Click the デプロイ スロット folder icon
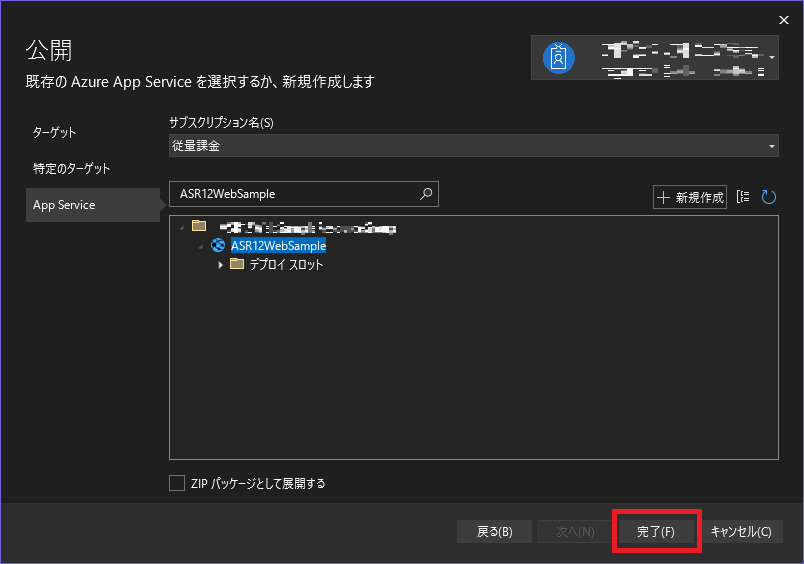This screenshot has width=804, height=564. point(237,264)
